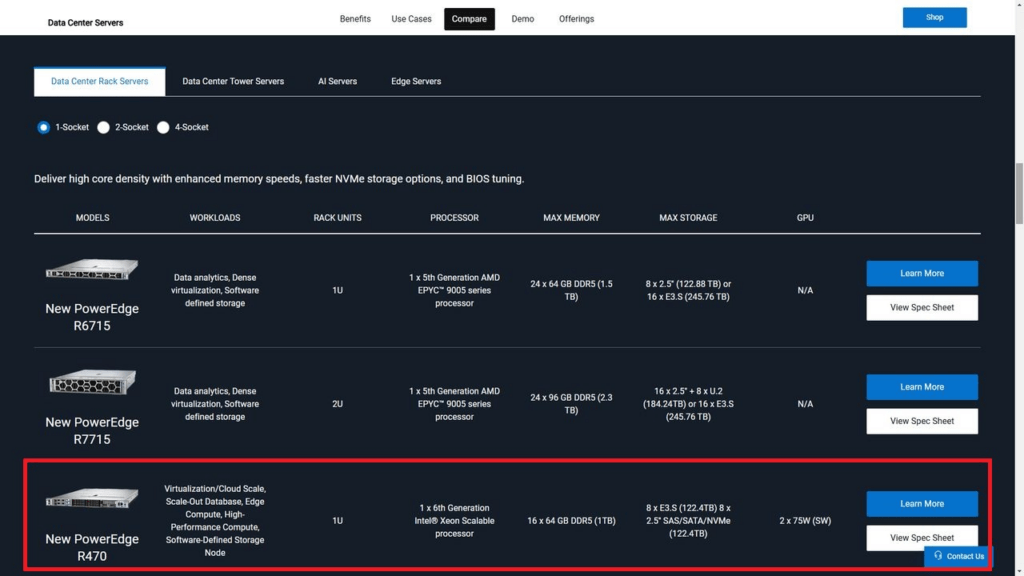Click the New PowerEdge R470 model name
1024x576 pixels.
pos(92,547)
